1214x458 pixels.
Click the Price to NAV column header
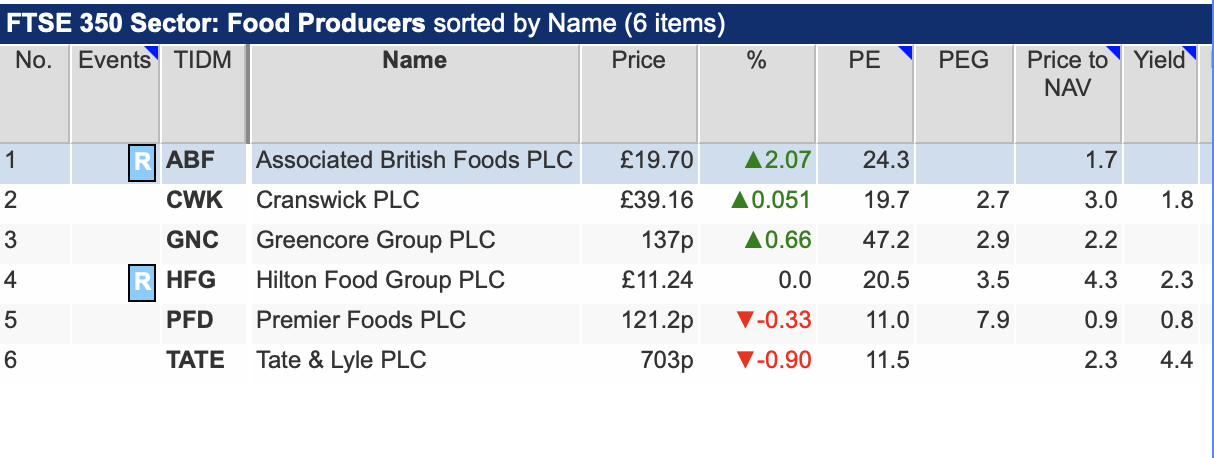pyautogui.click(x=1067, y=73)
